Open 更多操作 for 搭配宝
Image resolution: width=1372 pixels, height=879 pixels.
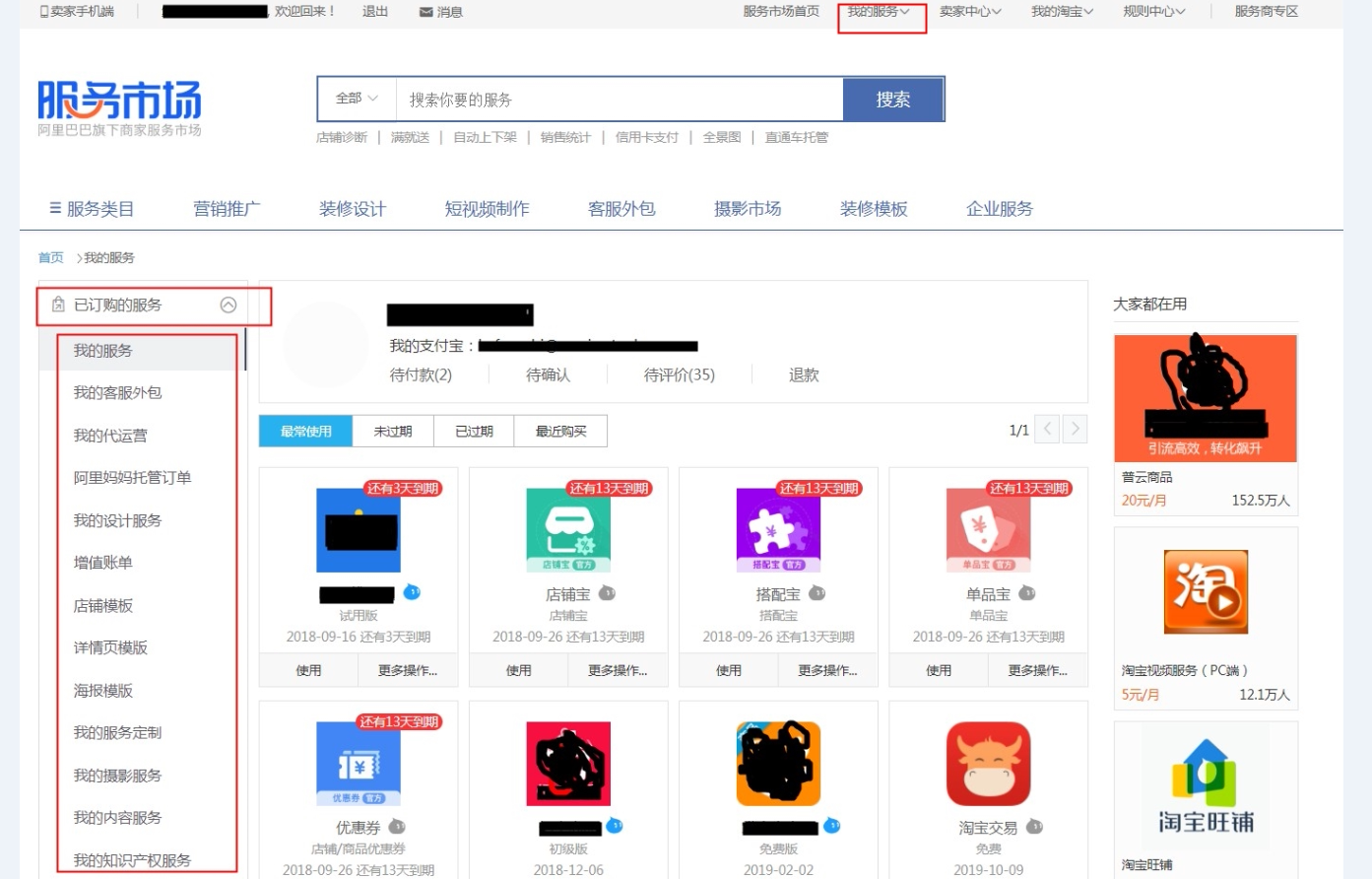click(827, 670)
